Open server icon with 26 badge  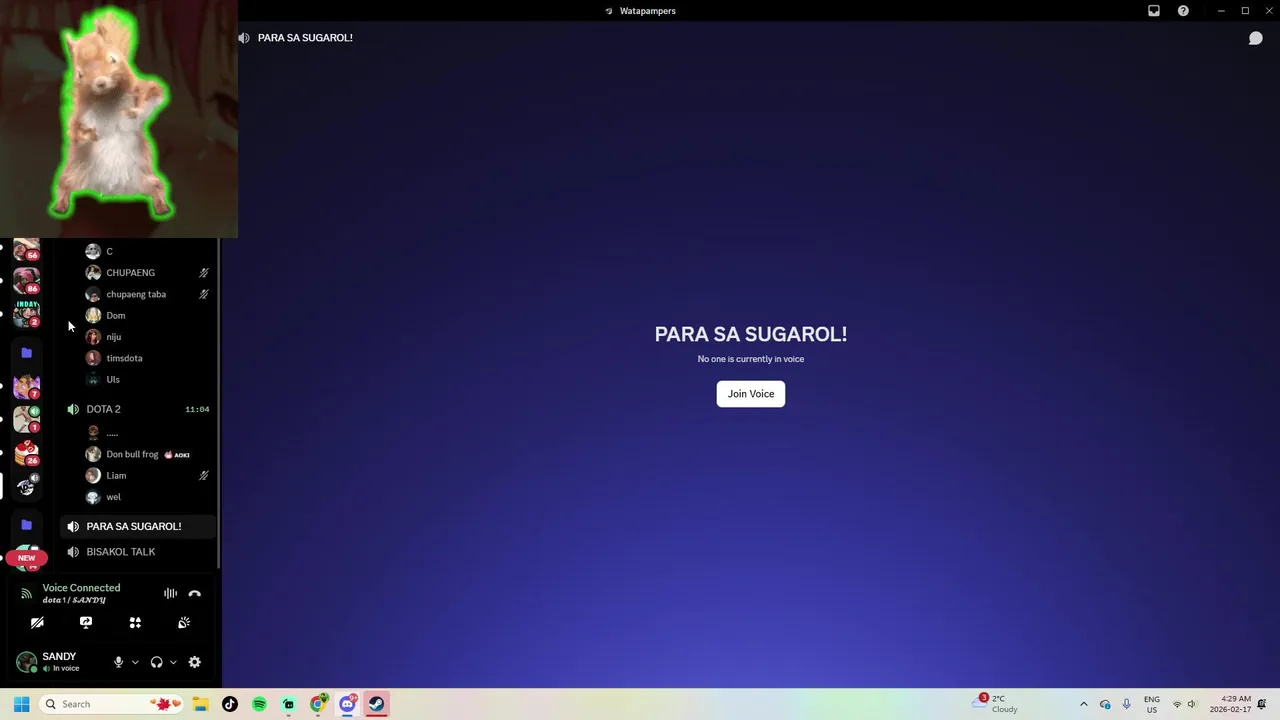point(26,453)
